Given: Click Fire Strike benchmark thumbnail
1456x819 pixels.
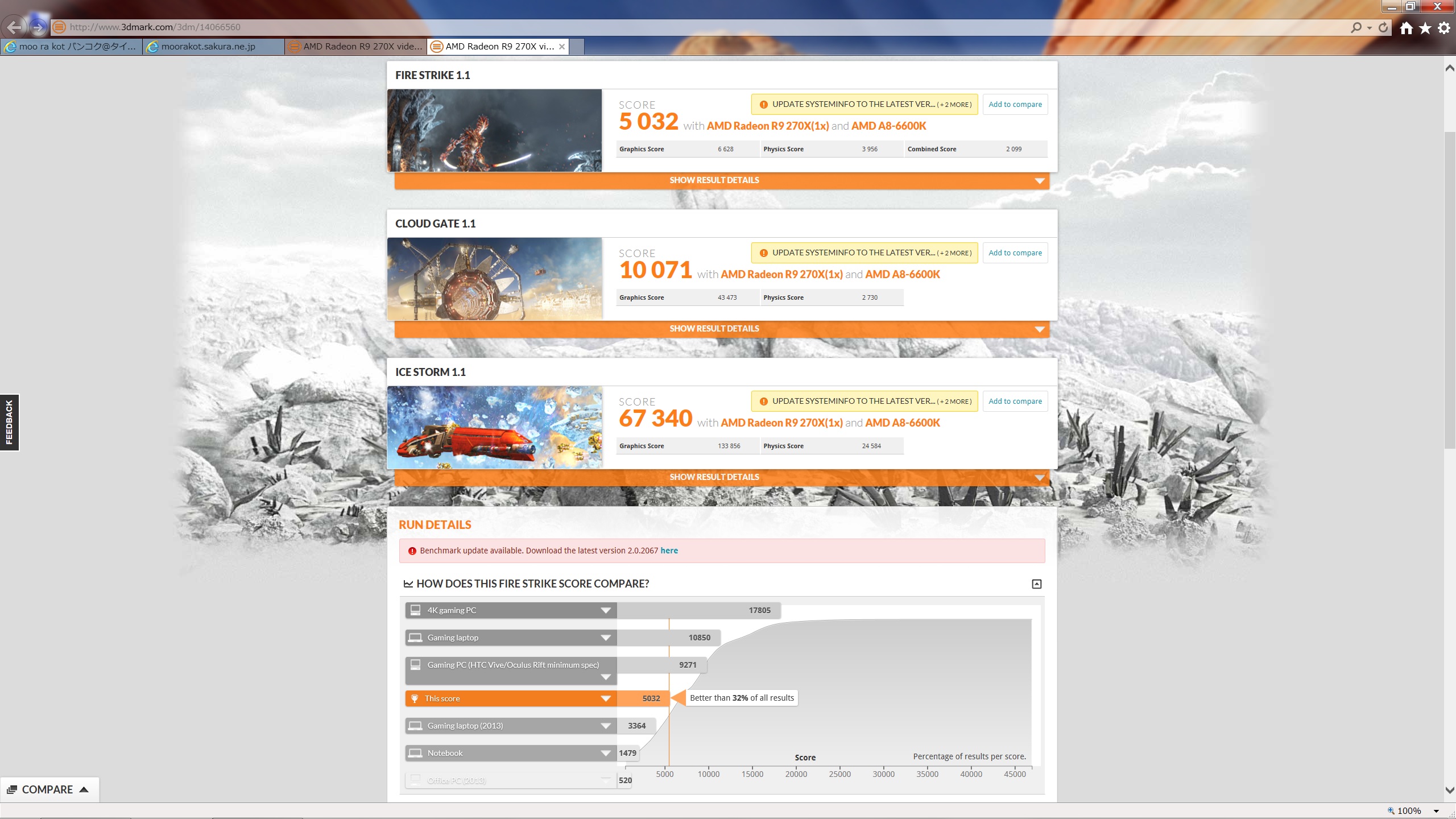Looking at the screenshot, I should click(x=494, y=130).
